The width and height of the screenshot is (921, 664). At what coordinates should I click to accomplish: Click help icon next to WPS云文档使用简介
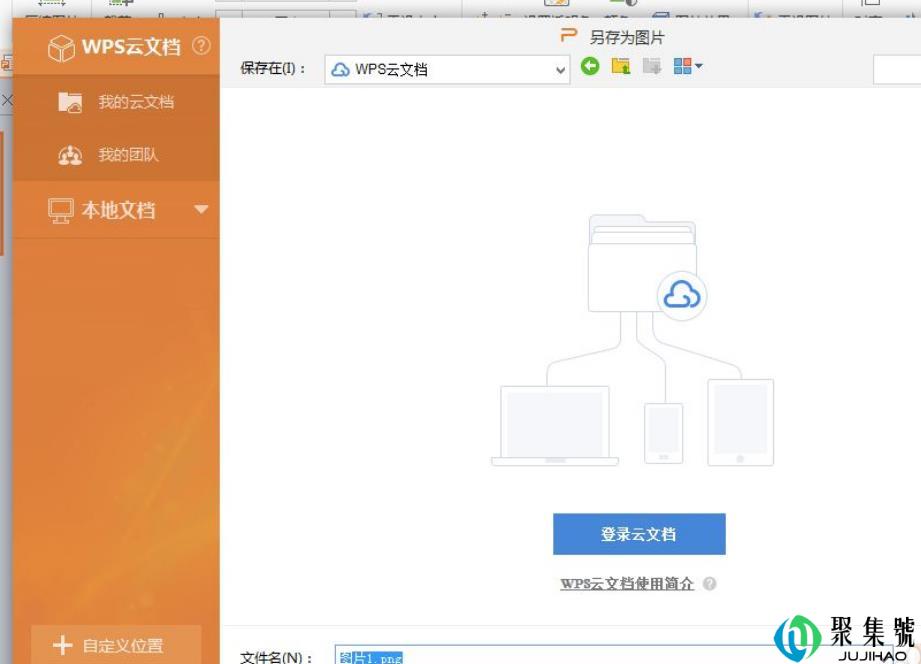pyautogui.click(x=709, y=584)
